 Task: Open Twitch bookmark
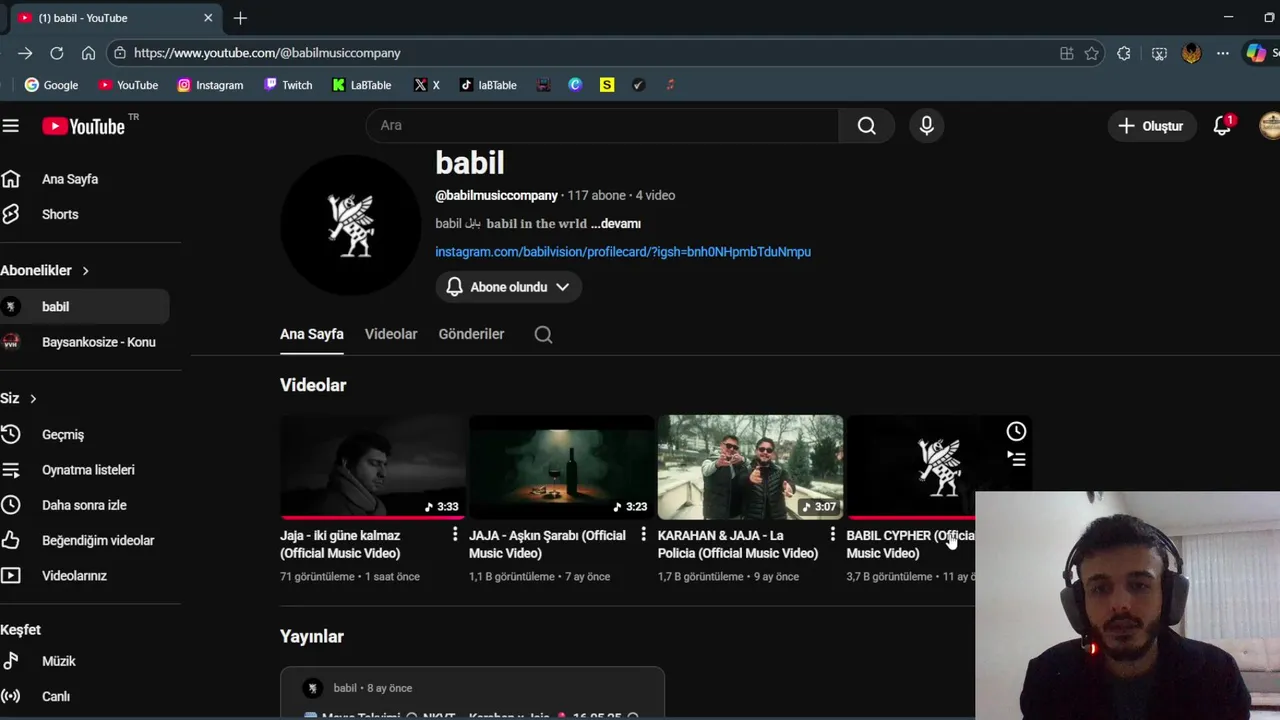[288, 85]
